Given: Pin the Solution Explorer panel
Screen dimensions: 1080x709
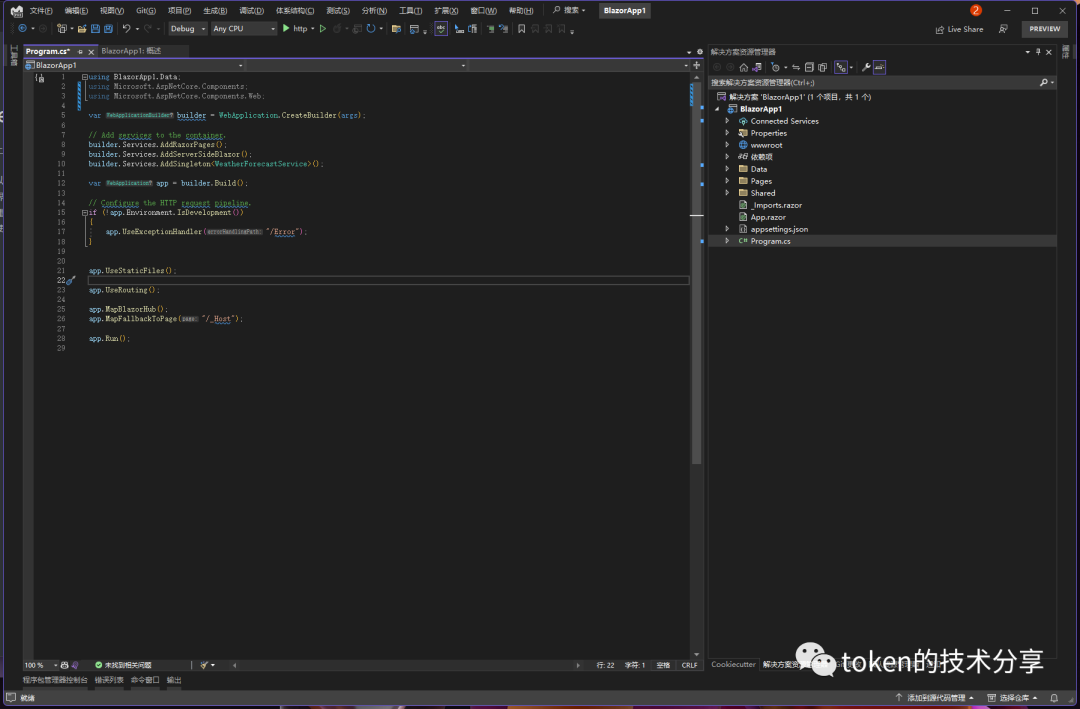Looking at the screenshot, I should pos(1038,52).
